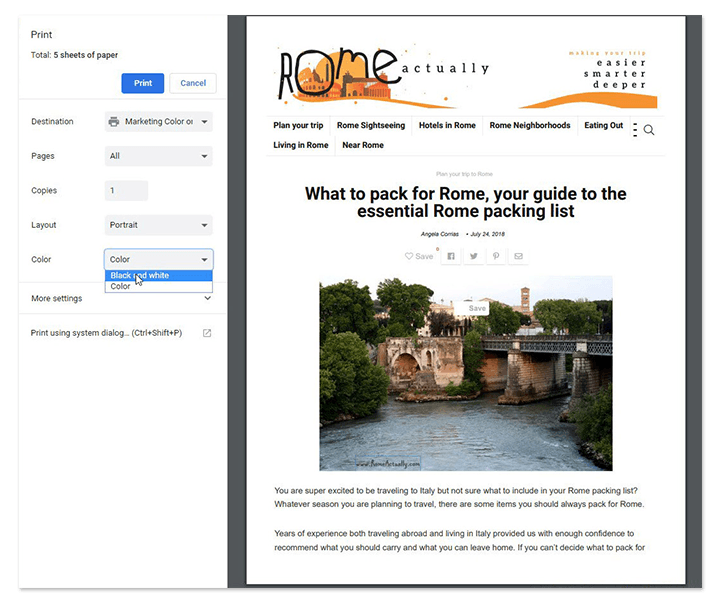This screenshot has height=602, width=720.
Task: Click the blue Print button
Action: 143,83
